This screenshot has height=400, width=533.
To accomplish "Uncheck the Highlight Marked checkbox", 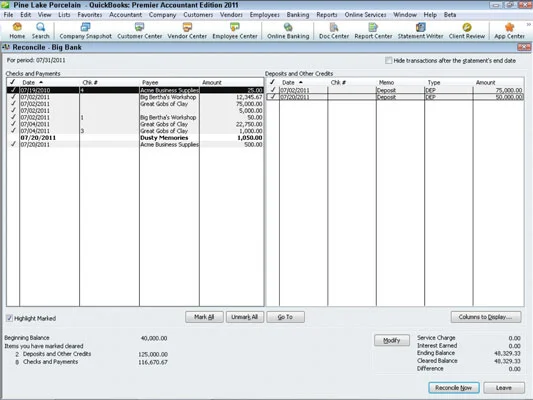I will click(9, 318).
